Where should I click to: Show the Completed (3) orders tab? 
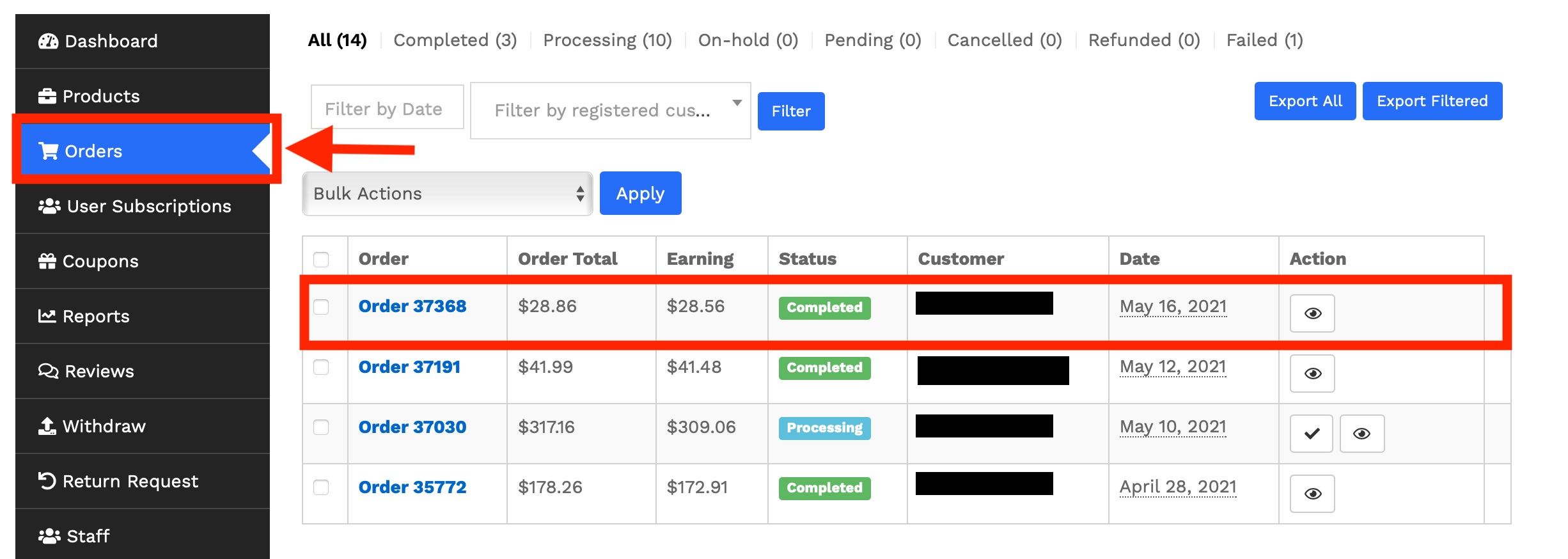click(455, 40)
